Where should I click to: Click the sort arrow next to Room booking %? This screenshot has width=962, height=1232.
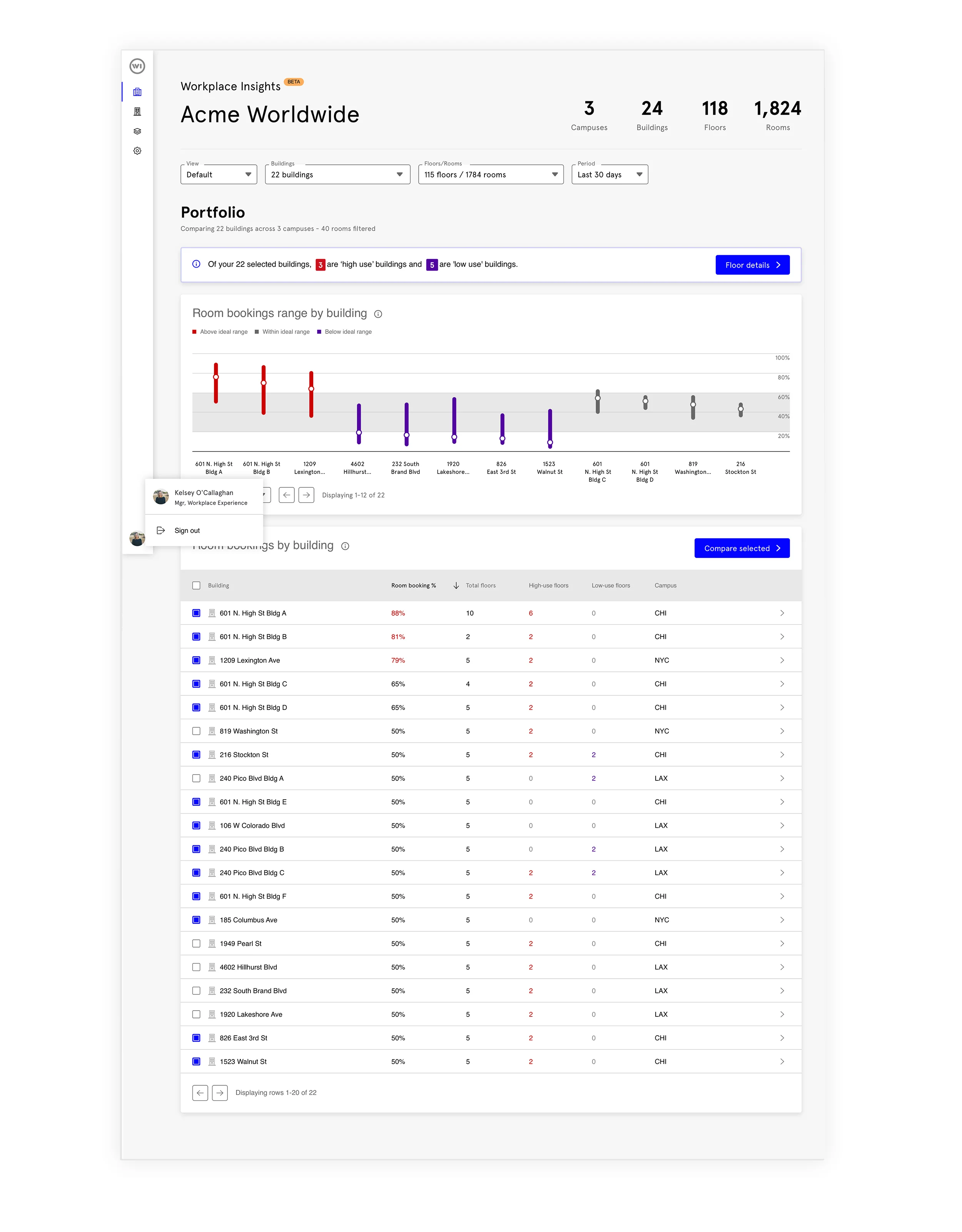(x=456, y=586)
